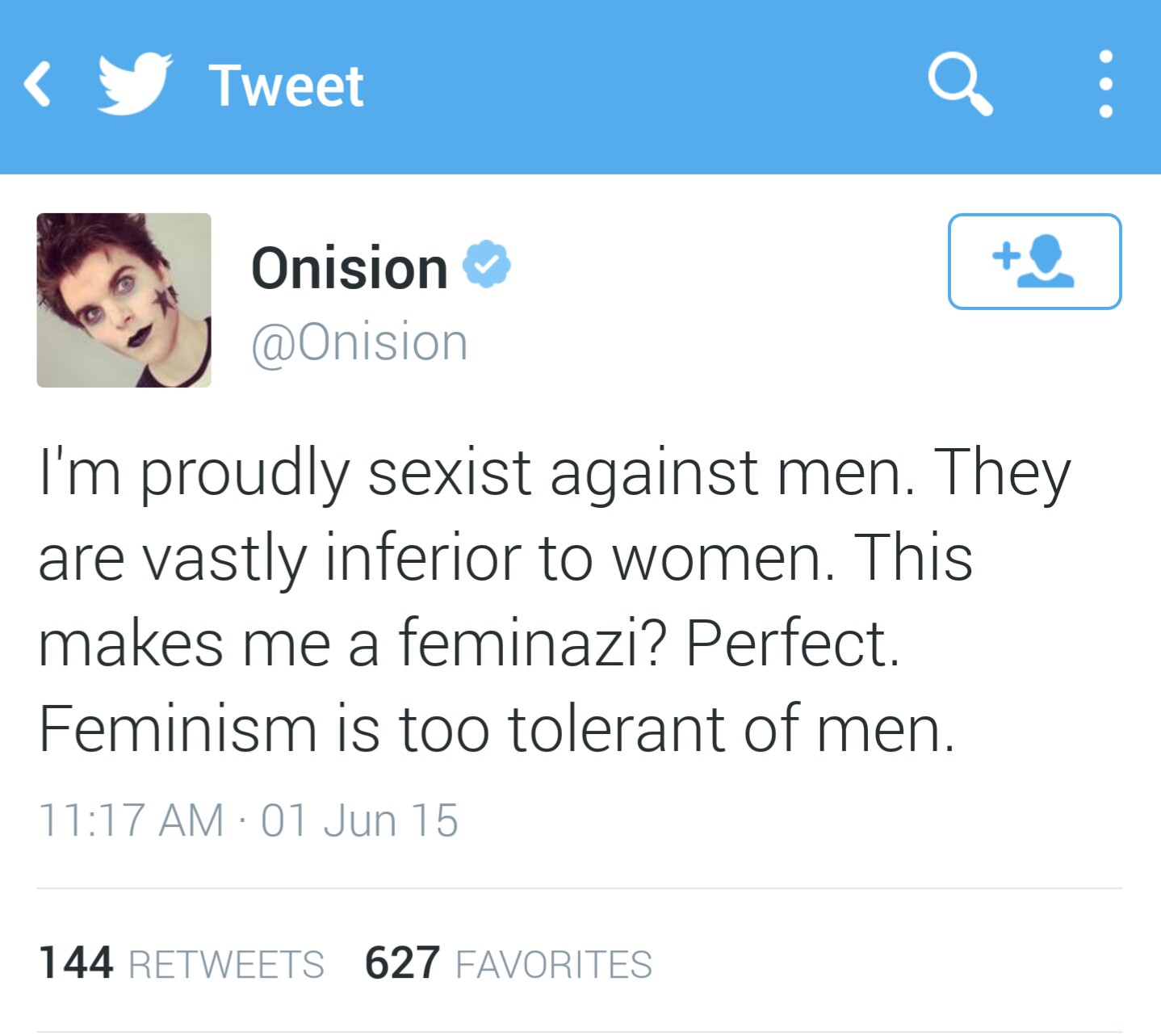
Task: Click the 01 Jun 15 date
Action: click(359, 820)
